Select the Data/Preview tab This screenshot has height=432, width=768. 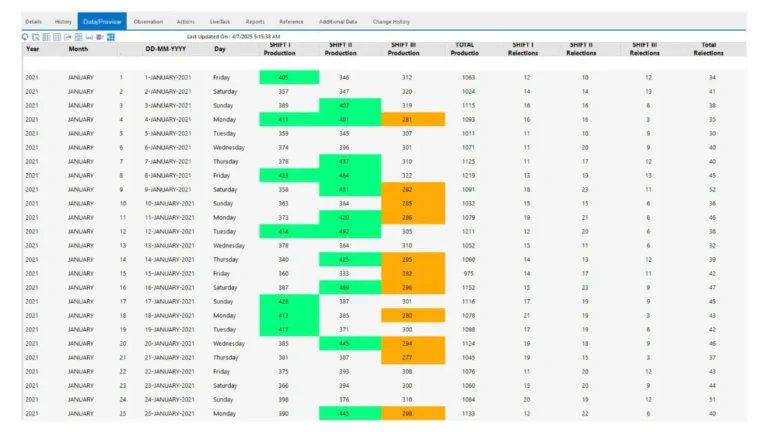point(102,22)
